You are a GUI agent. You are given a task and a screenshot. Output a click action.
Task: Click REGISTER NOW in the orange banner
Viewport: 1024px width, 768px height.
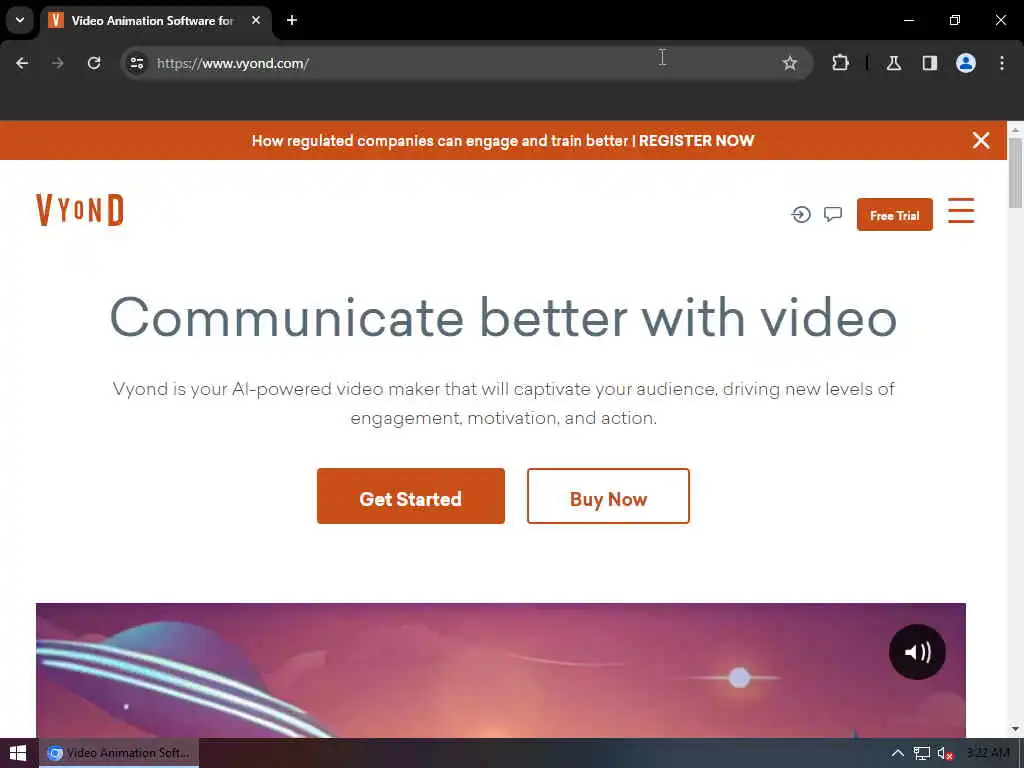pos(696,141)
